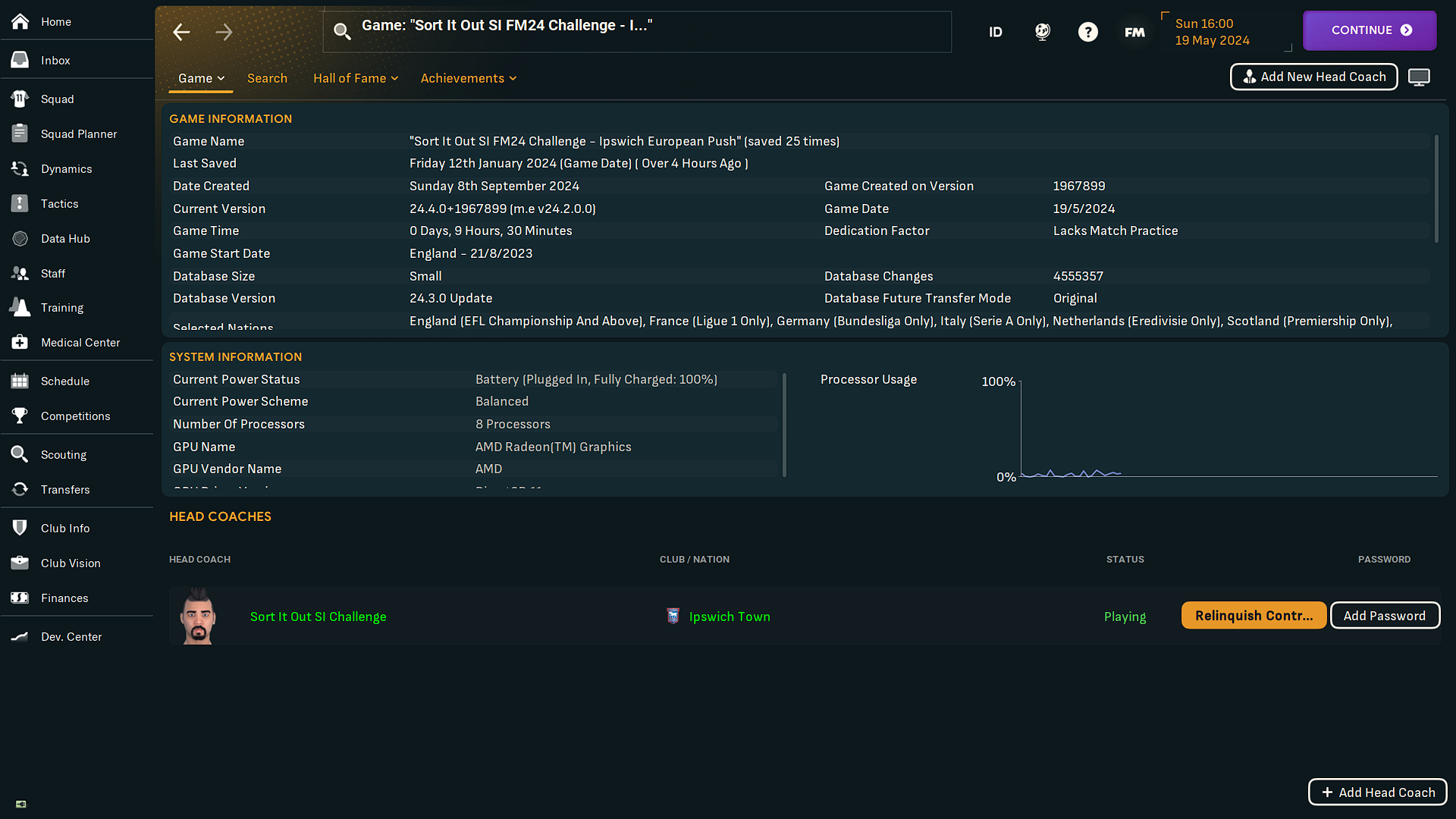Open the Club Vision briefcase icon
This screenshot has width=1456, height=819.
tap(20, 563)
